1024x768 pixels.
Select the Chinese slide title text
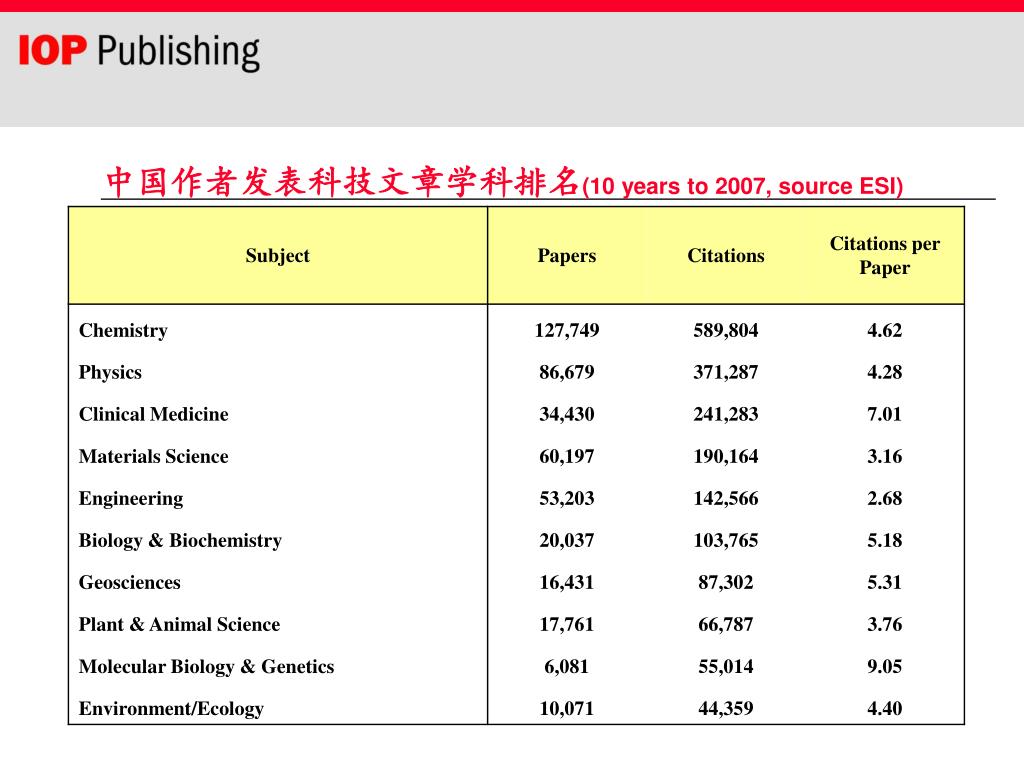point(343,182)
